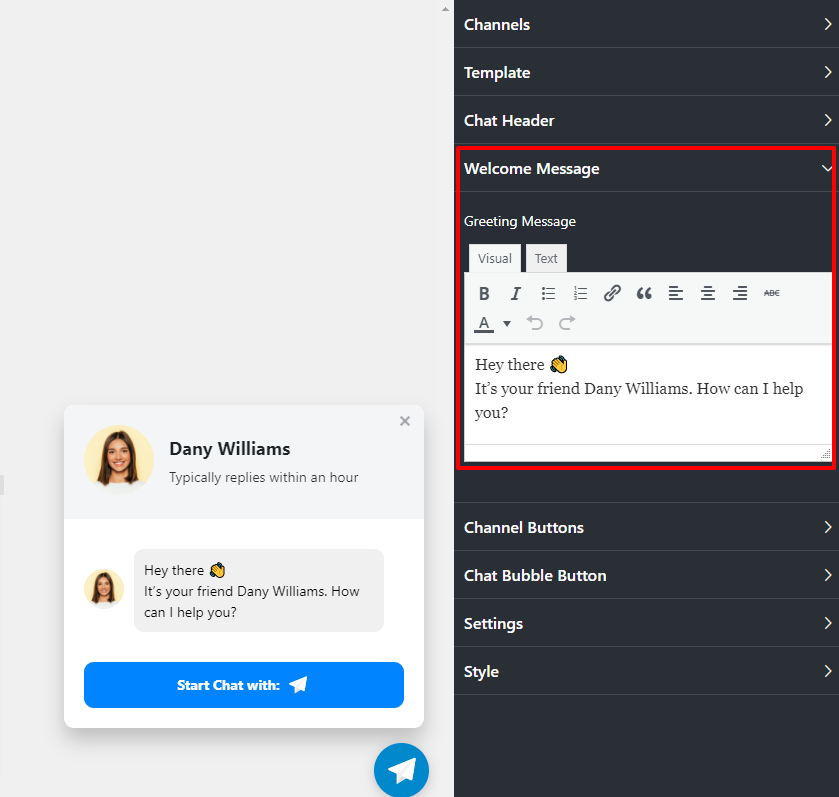Open the text color dropdown arrow
The height and width of the screenshot is (797, 839).
(x=507, y=323)
